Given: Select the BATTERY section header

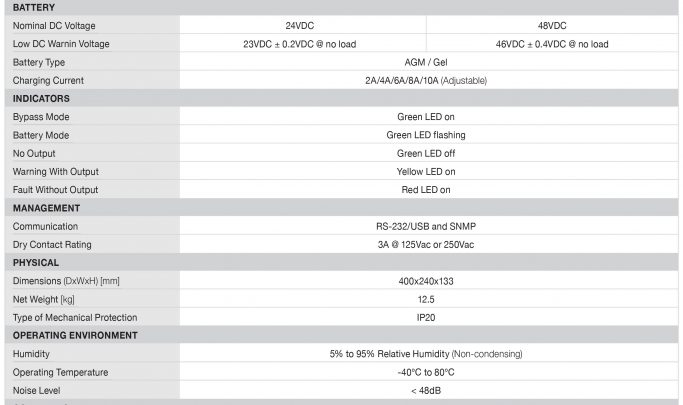Looking at the screenshot, I should pyautogui.click(x=34, y=7).
